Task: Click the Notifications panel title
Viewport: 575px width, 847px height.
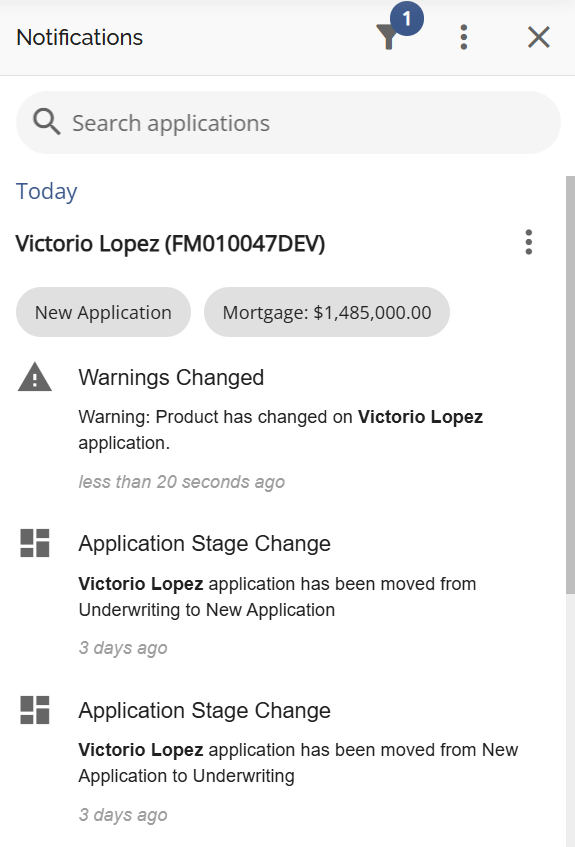Action: (79, 37)
